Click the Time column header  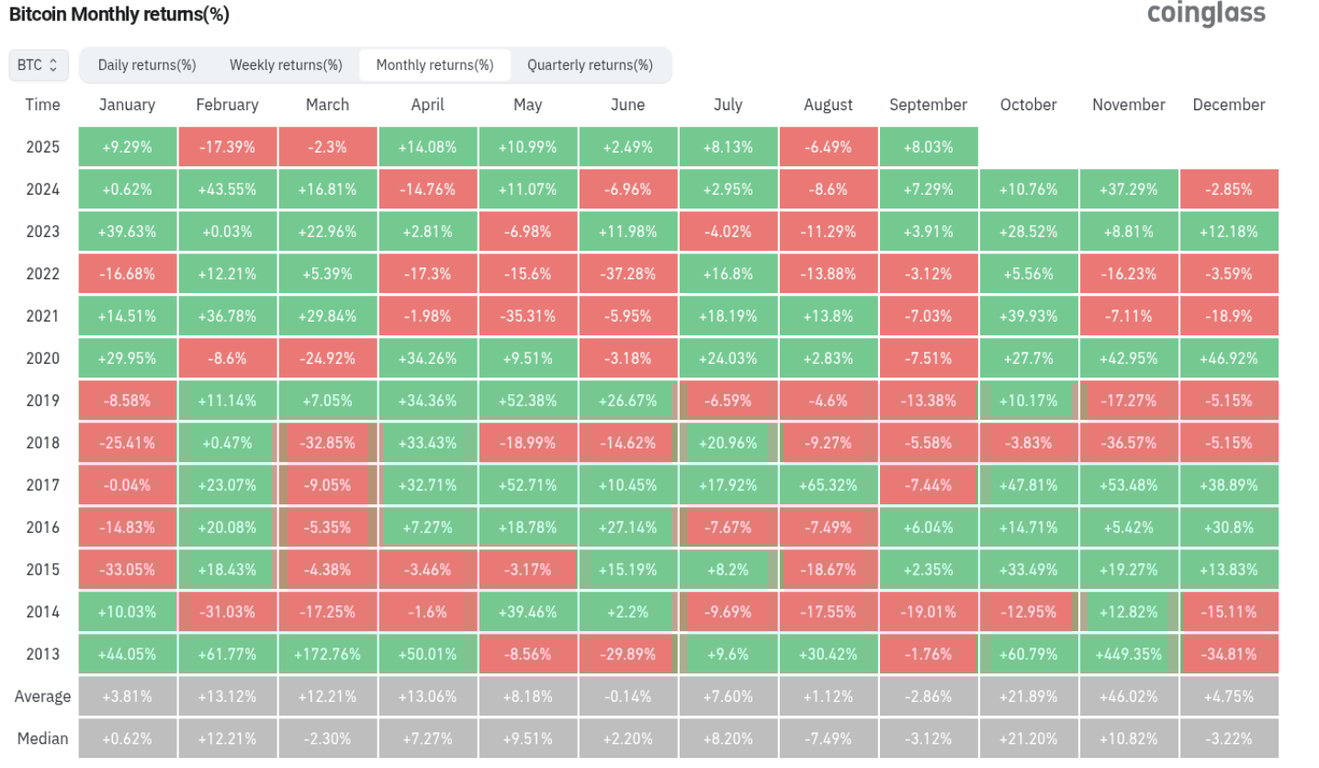click(42, 104)
